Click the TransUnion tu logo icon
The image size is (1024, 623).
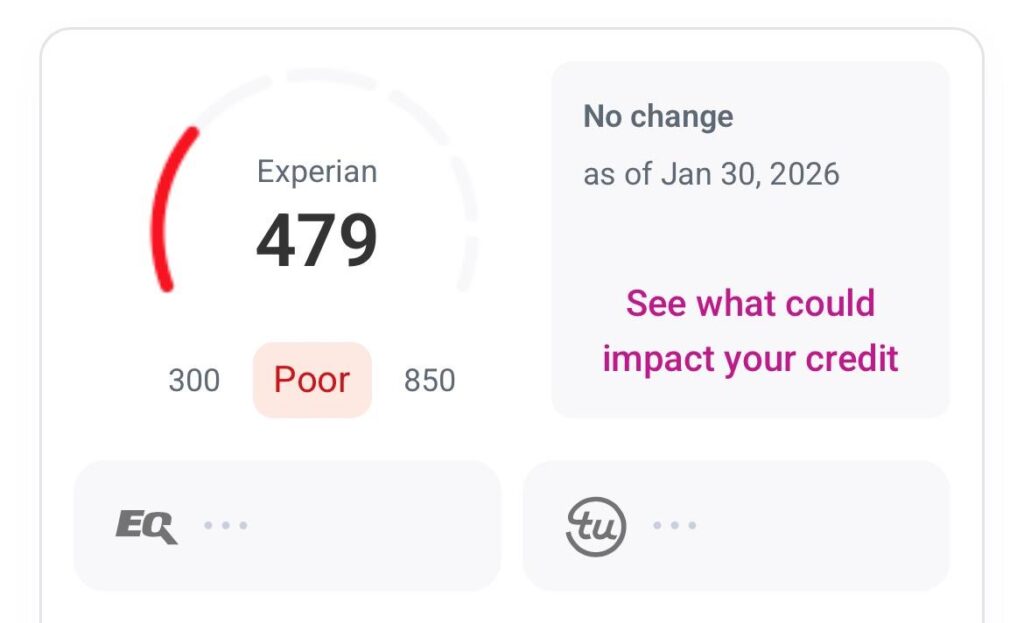[x=596, y=526]
